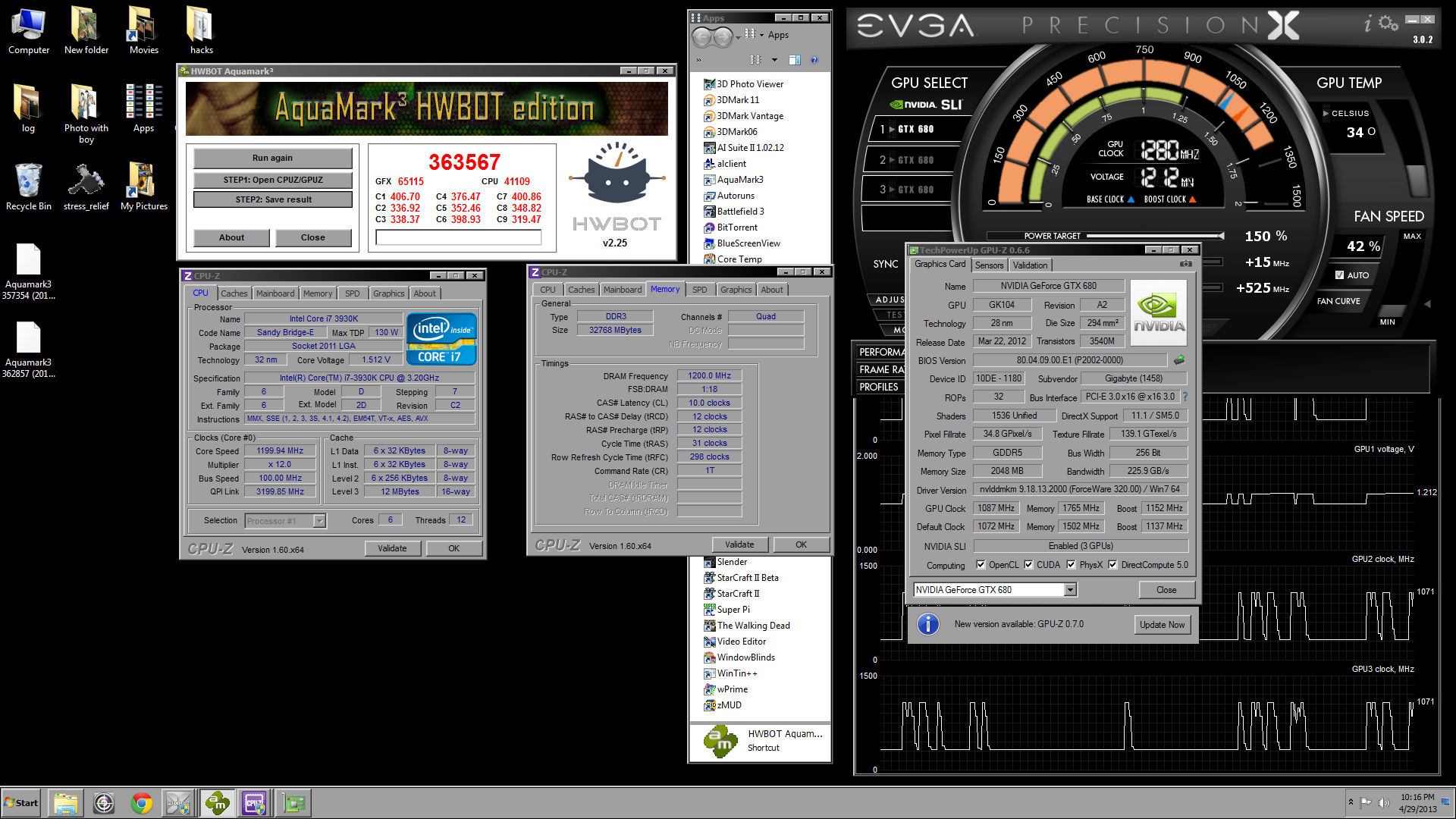Open the Computer desktop icon
The image size is (1456, 819).
click(28, 31)
